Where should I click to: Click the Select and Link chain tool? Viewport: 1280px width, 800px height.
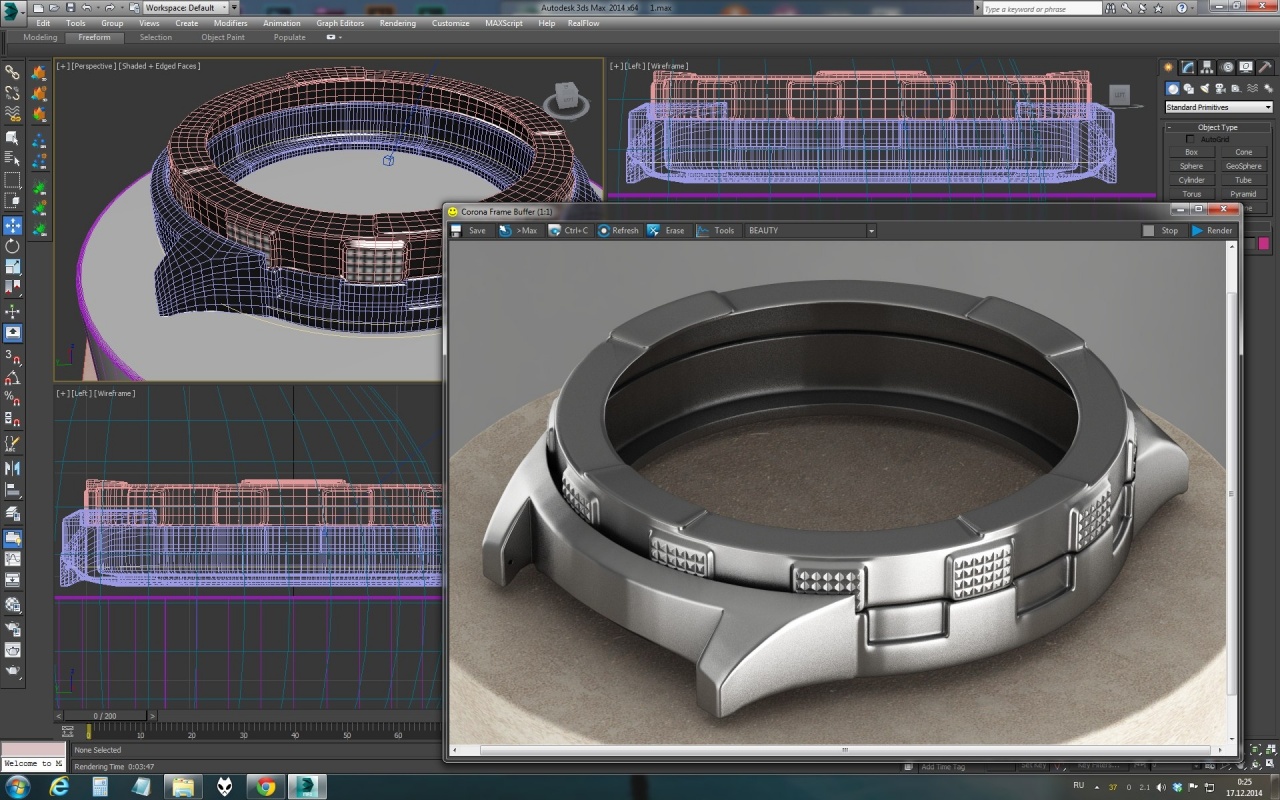tap(12, 72)
